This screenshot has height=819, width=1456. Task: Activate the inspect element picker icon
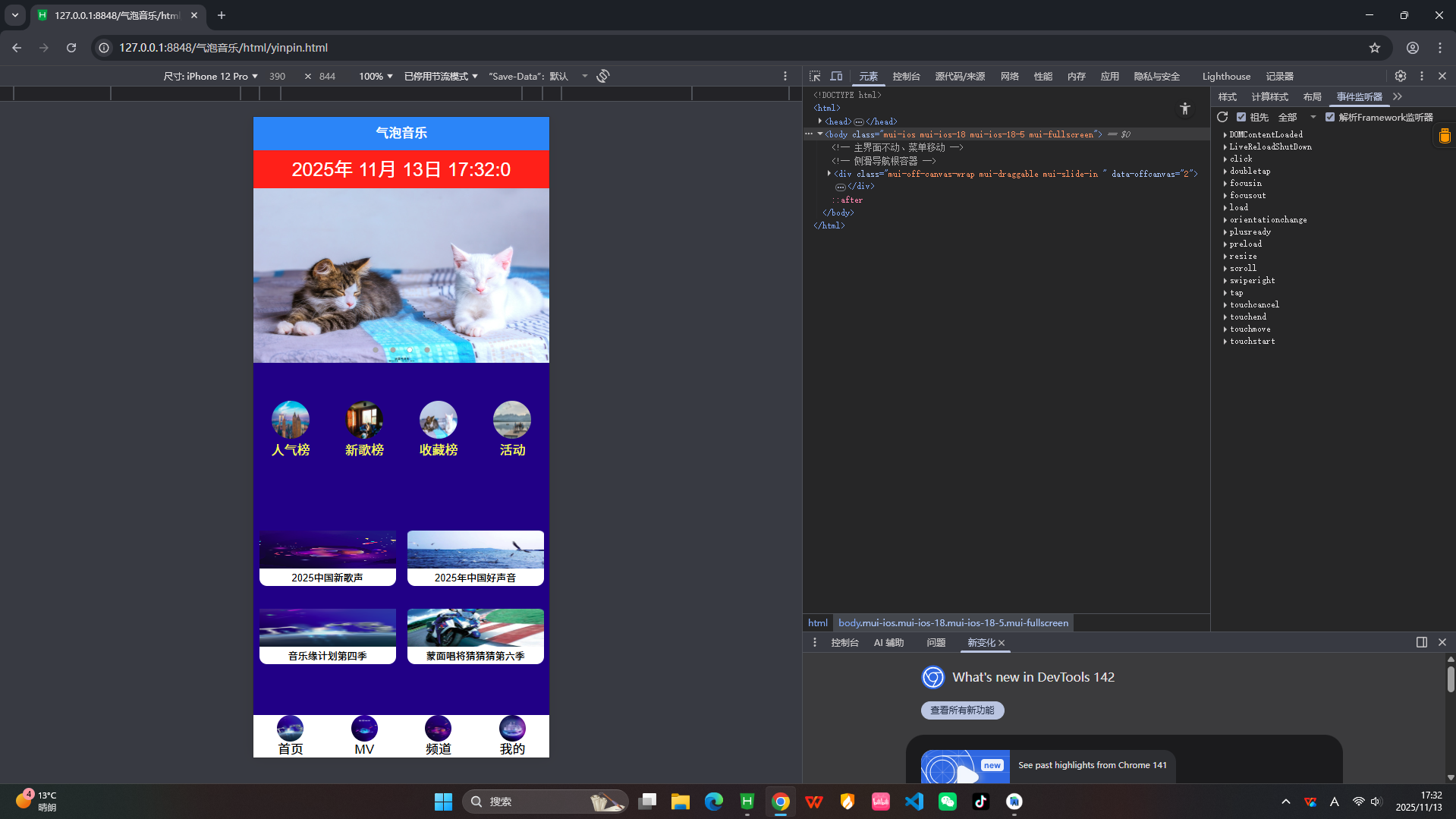[815, 76]
